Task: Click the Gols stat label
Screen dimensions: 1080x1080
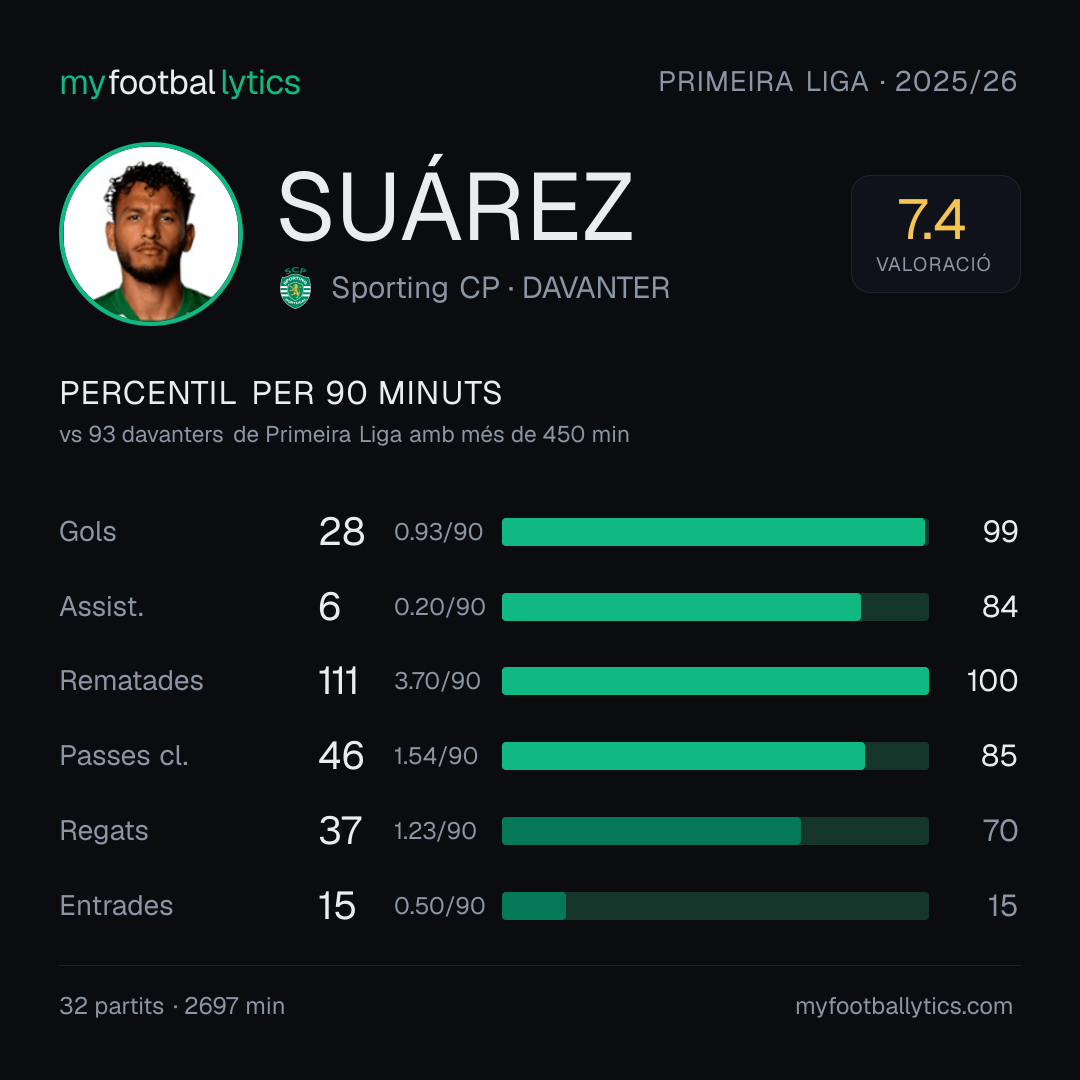Action: [x=87, y=532]
